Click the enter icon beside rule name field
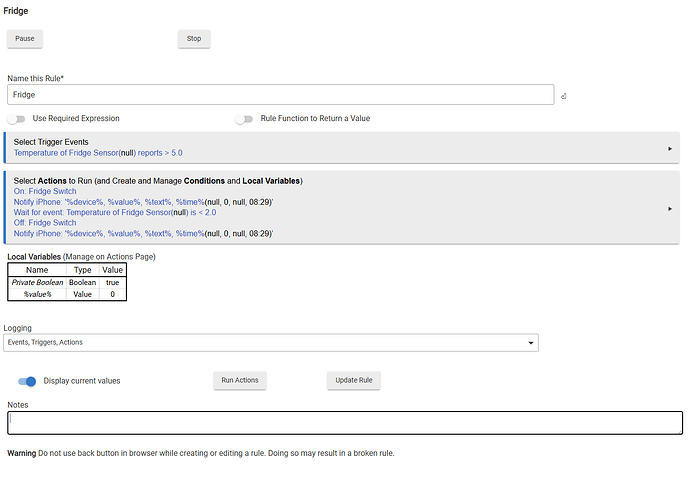The height and width of the screenshot is (479, 690). coord(564,96)
